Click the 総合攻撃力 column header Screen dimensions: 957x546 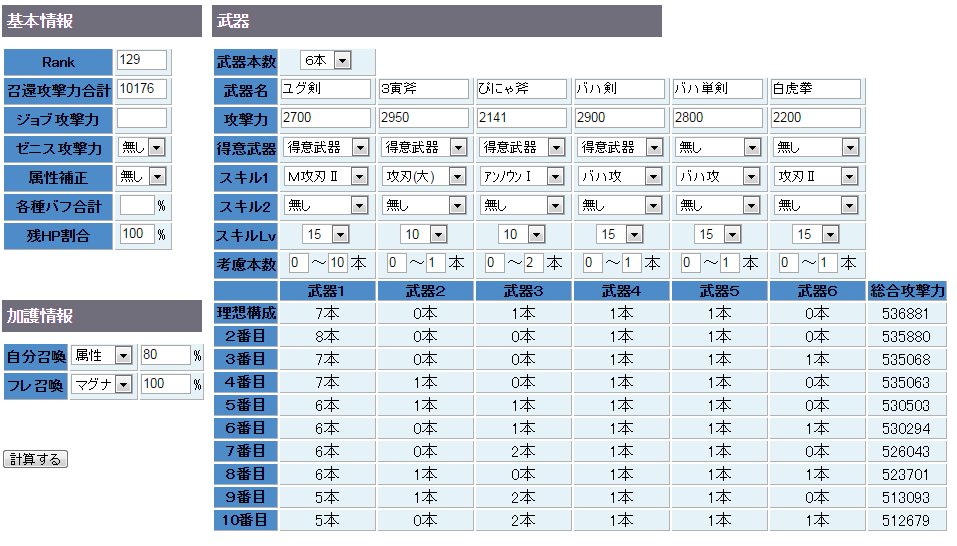click(906, 291)
